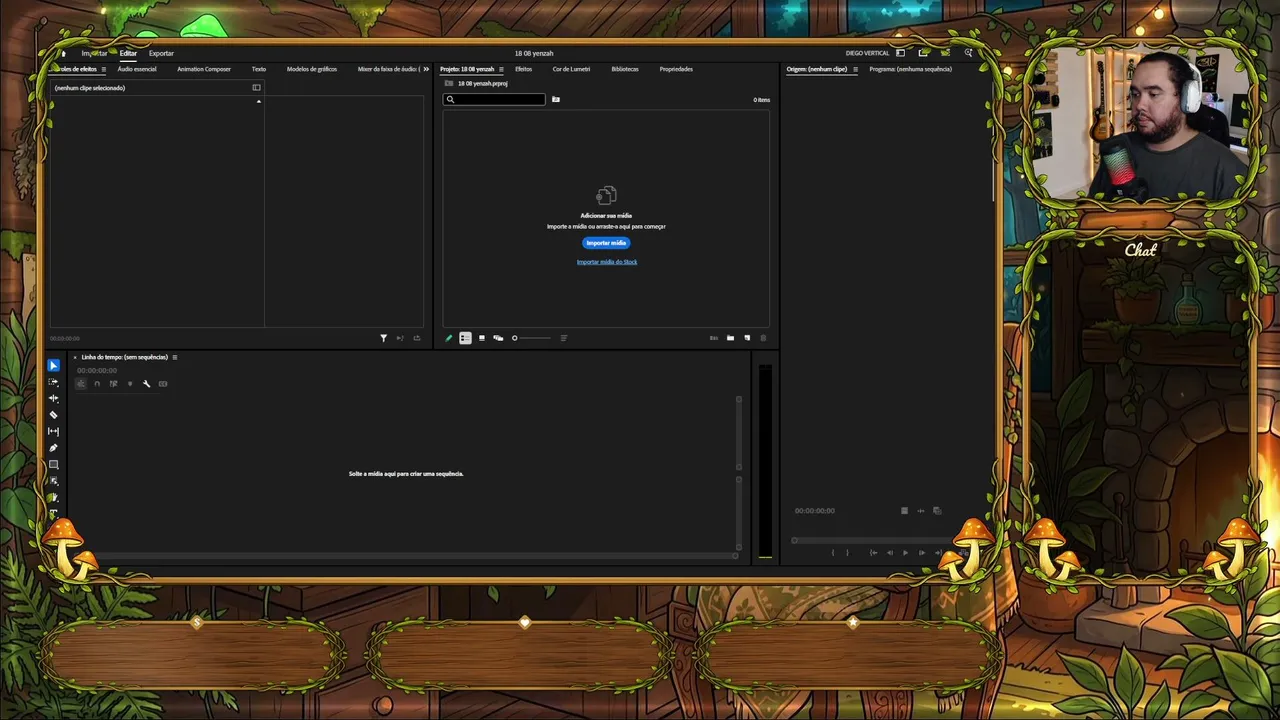Image resolution: width=1280 pixels, height=720 pixels.
Task: Open the Efeitos panel tab
Action: click(523, 69)
